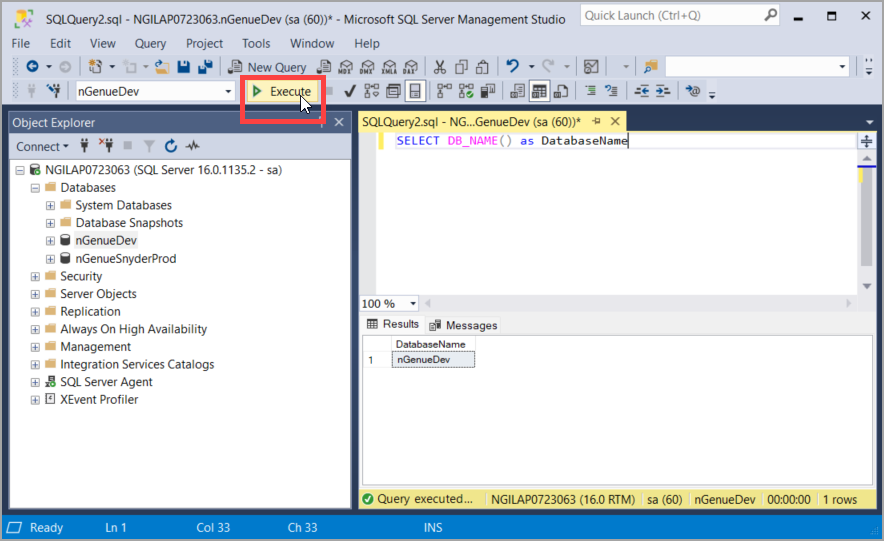Click the Object Explorer Activity Monitor icon
The height and width of the screenshot is (541, 884).
tap(193, 146)
